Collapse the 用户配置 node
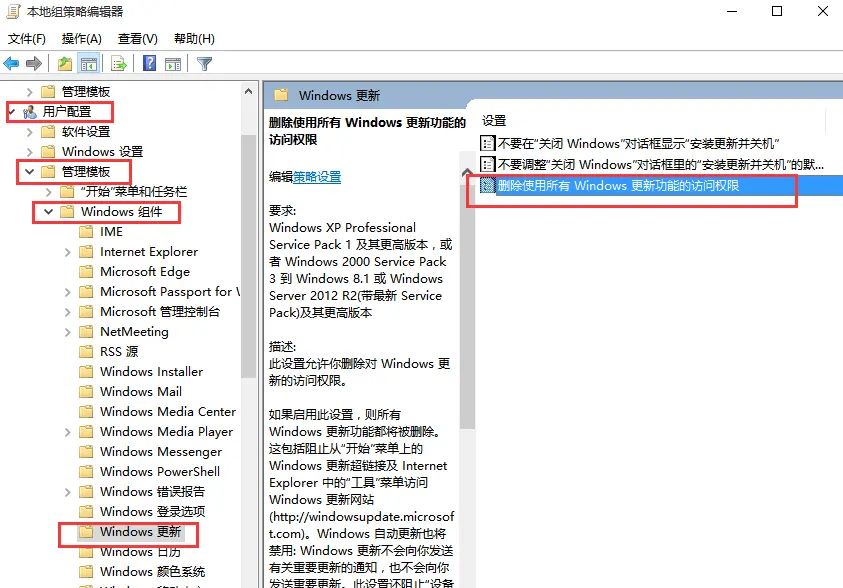 click(x=11, y=111)
